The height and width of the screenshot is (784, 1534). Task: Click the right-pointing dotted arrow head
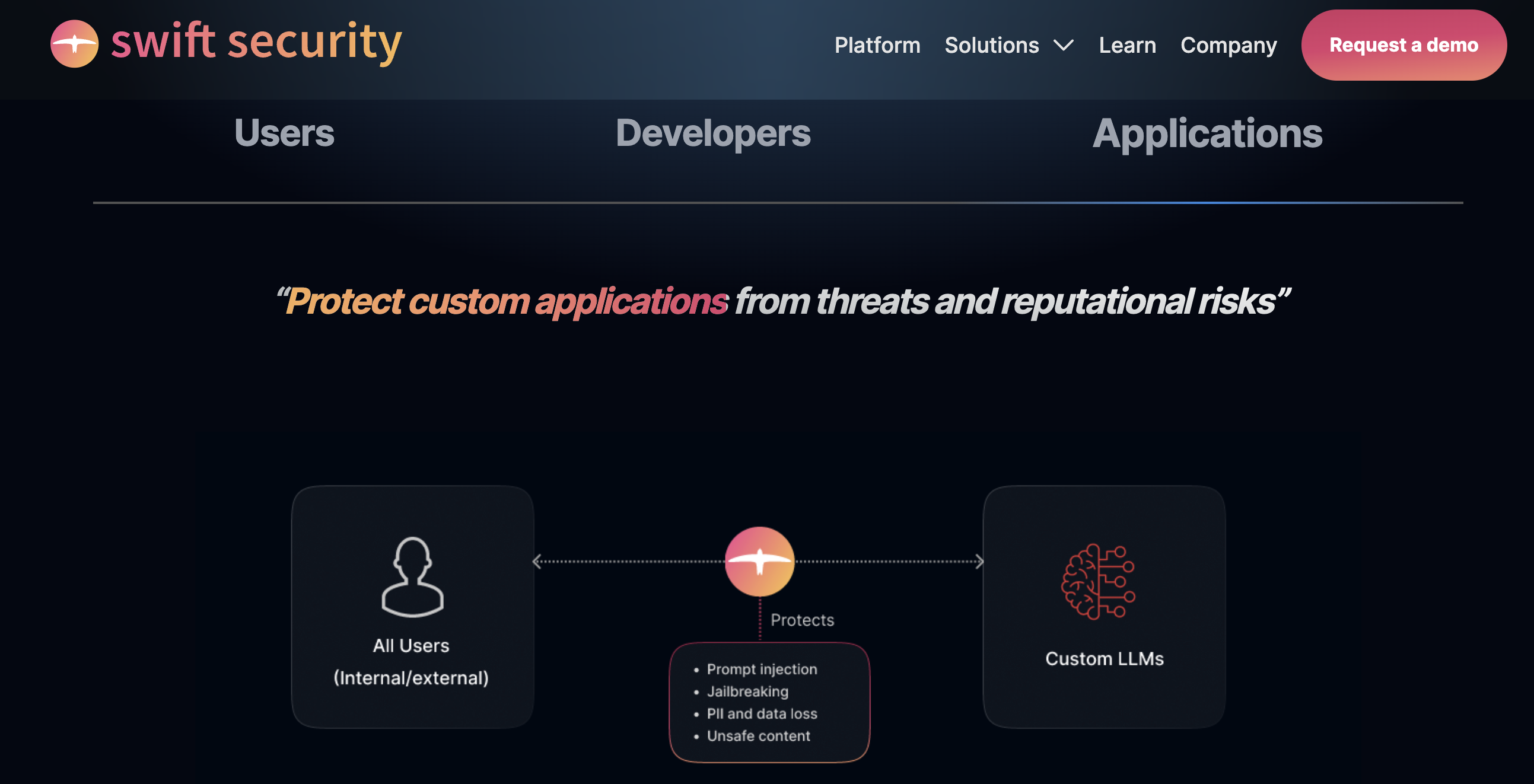[x=978, y=561]
